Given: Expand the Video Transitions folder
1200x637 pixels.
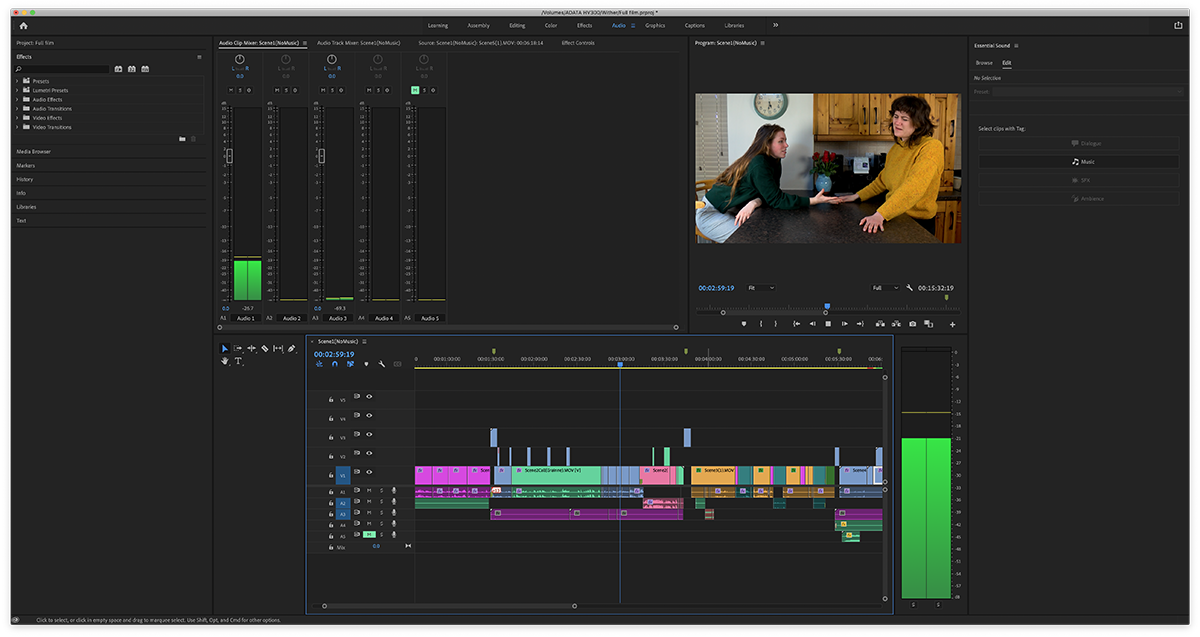Looking at the screenshot, I should coord(17,127).
